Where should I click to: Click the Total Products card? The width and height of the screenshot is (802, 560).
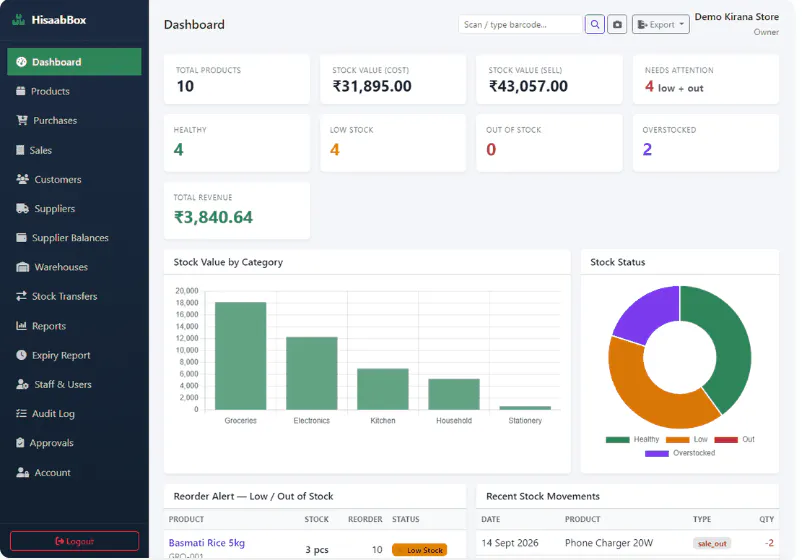[x=237, y=79]
